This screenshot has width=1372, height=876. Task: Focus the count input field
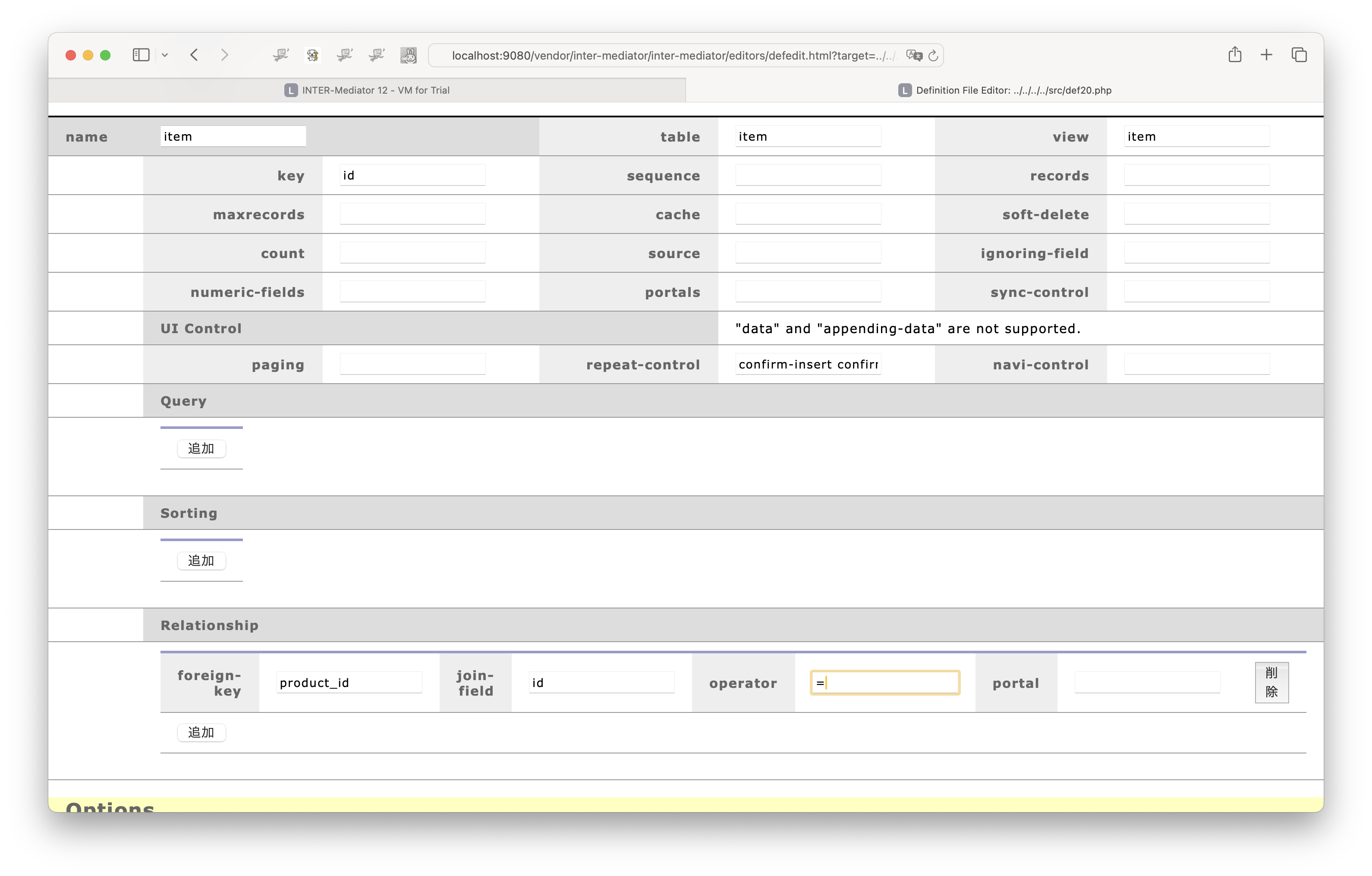412,252
